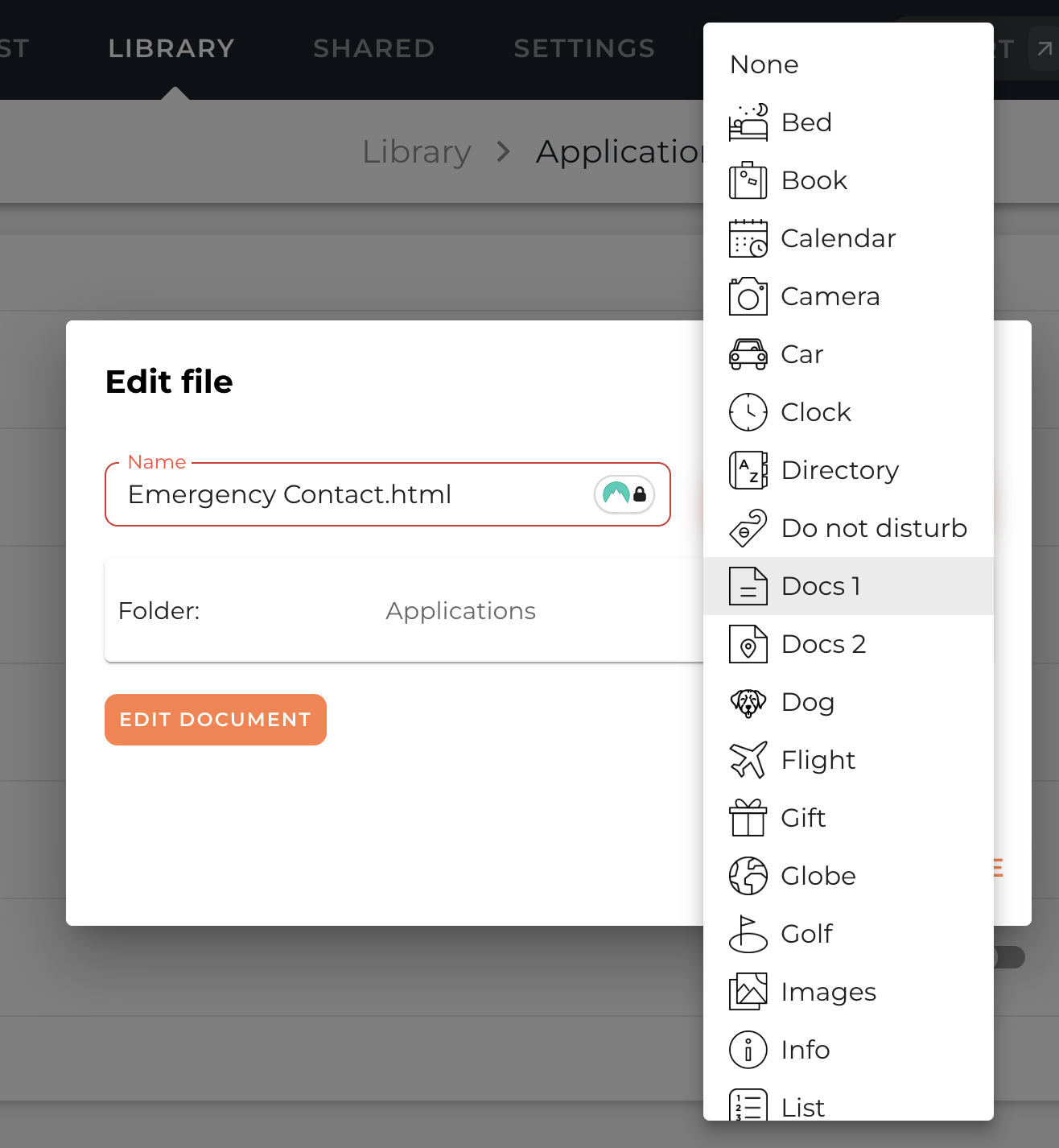Select None in the icon dropdown

click(x=764, y=64)
